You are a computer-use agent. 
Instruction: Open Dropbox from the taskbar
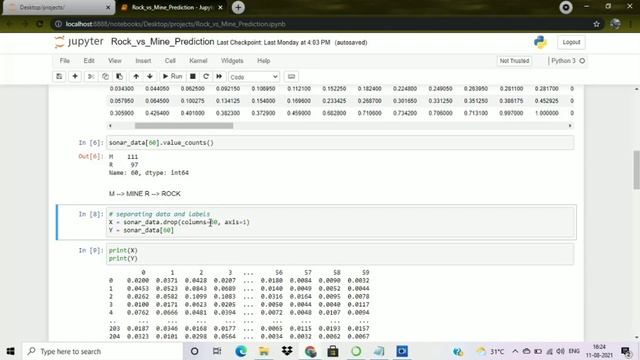click(287, 351)
